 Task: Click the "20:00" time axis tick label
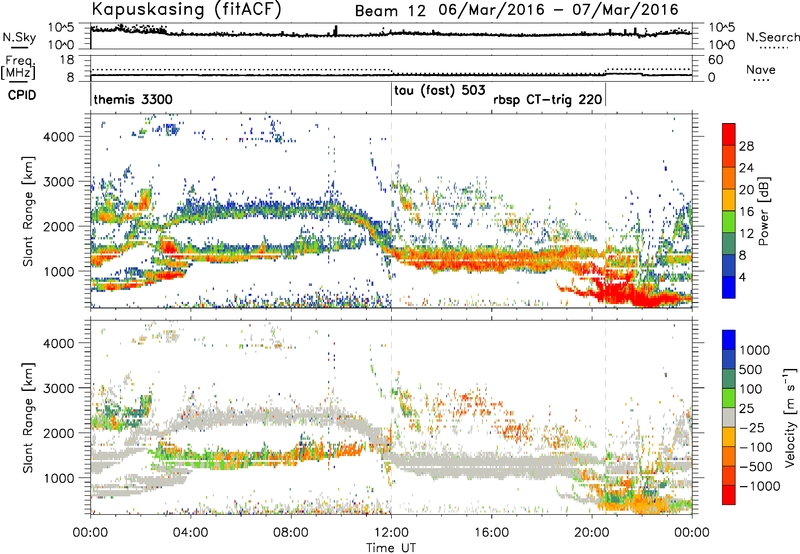(x=592, y=533)
